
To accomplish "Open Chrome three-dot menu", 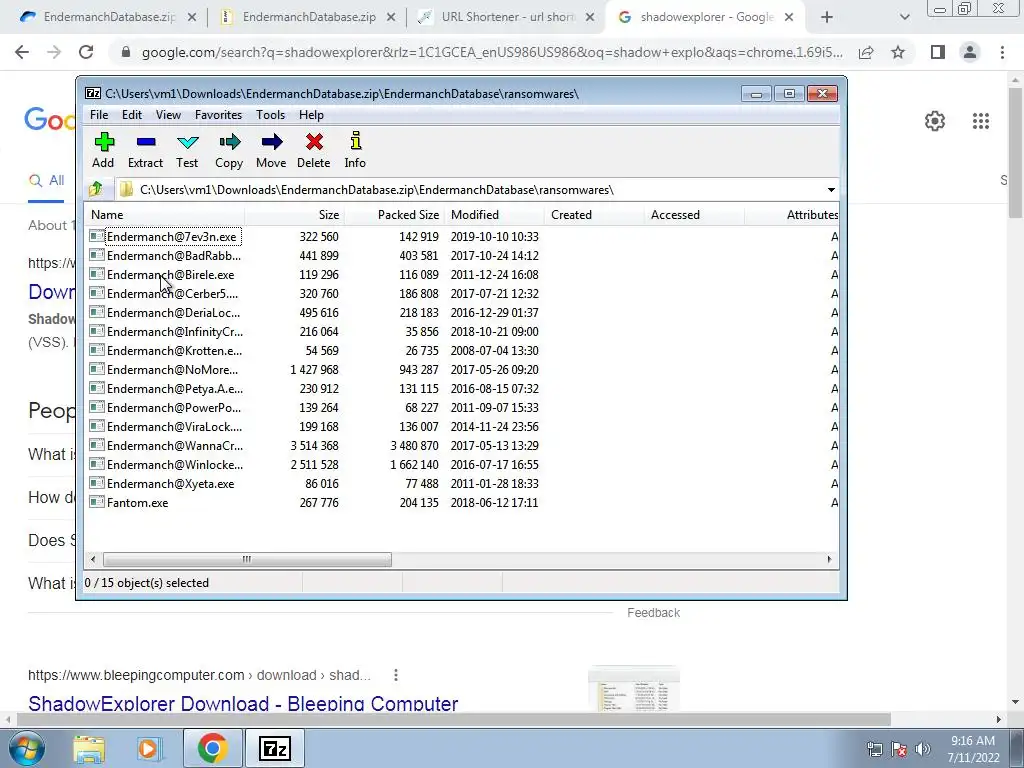I will point(1002,52).
